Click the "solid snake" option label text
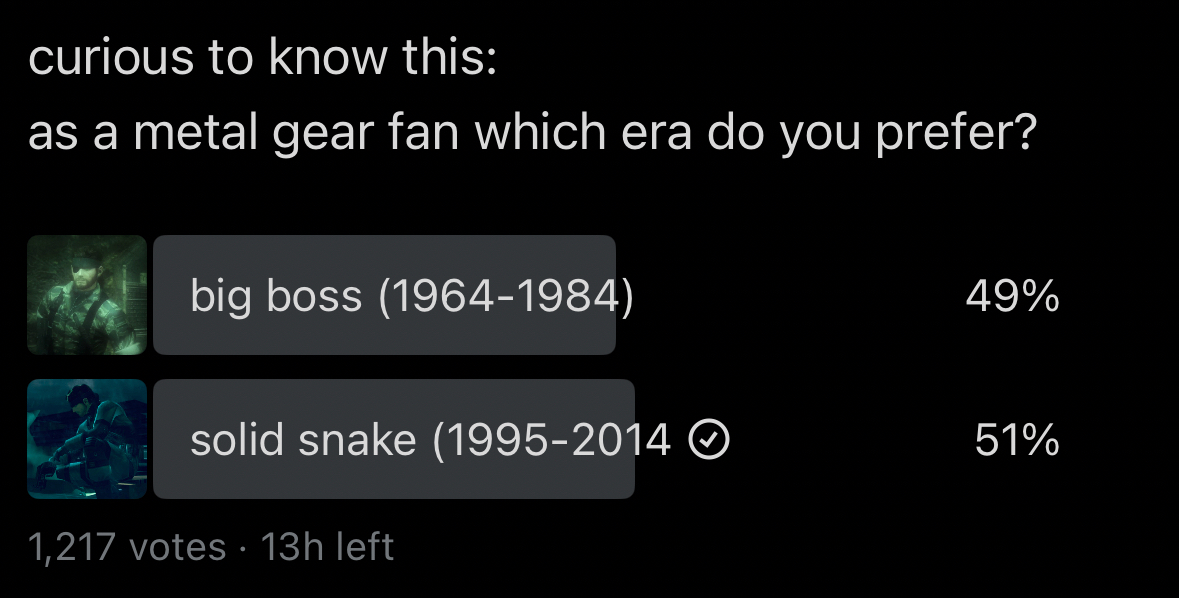Image resolution: width=1179 pixels, height=598 pixels. pos(303,440)
